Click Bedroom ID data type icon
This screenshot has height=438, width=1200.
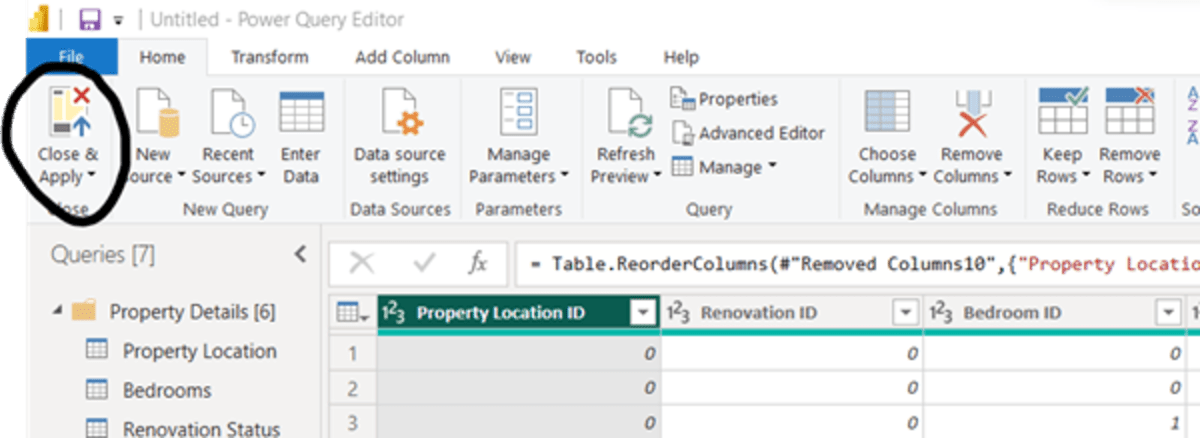(x=942, y=313)
